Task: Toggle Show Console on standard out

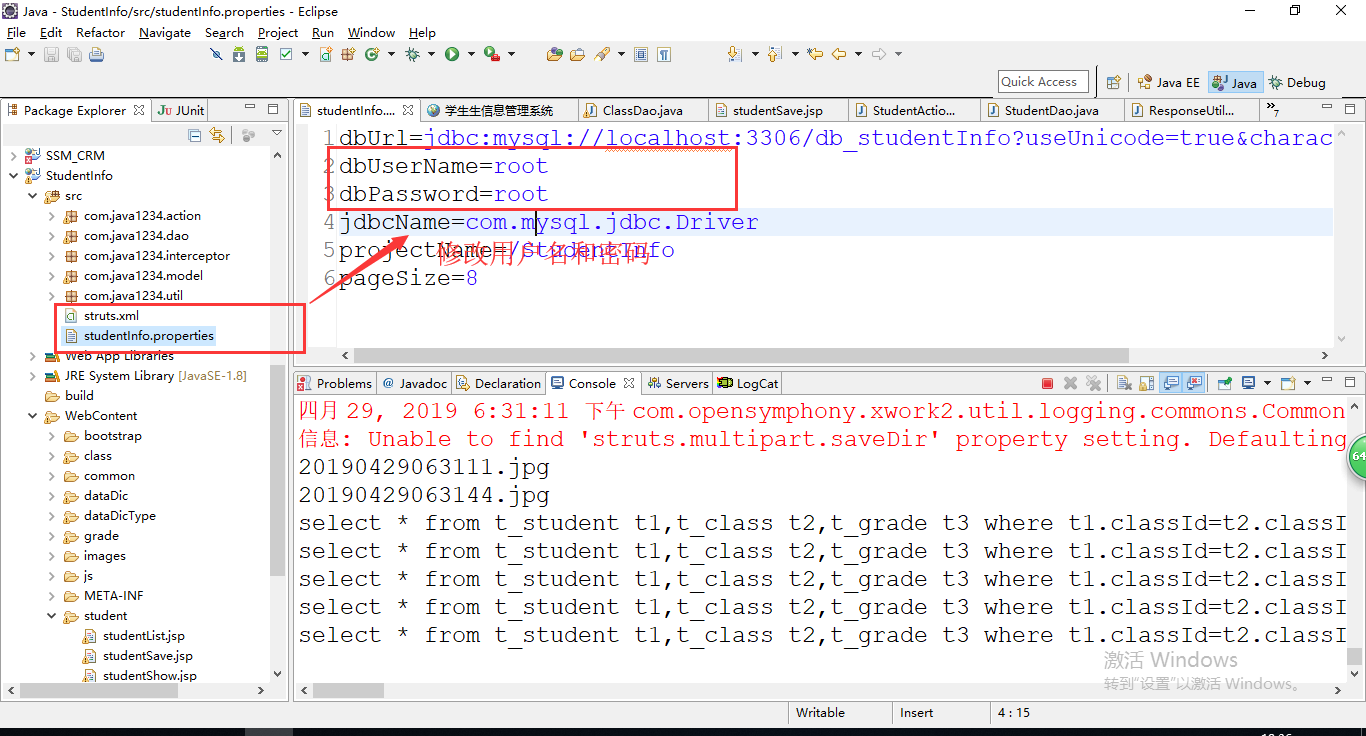Action: pos(1171,383)
